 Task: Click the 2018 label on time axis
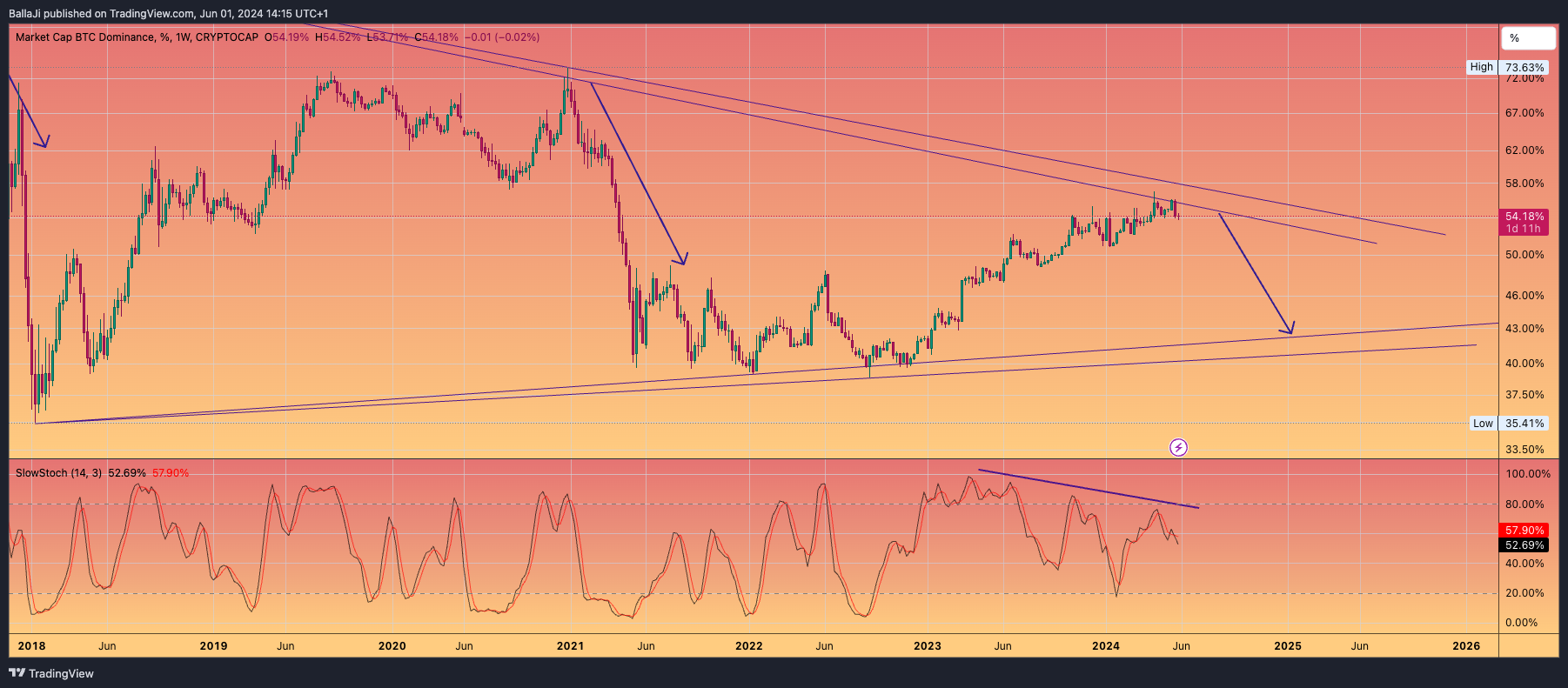pyautogui.click(x=31, y=645)
